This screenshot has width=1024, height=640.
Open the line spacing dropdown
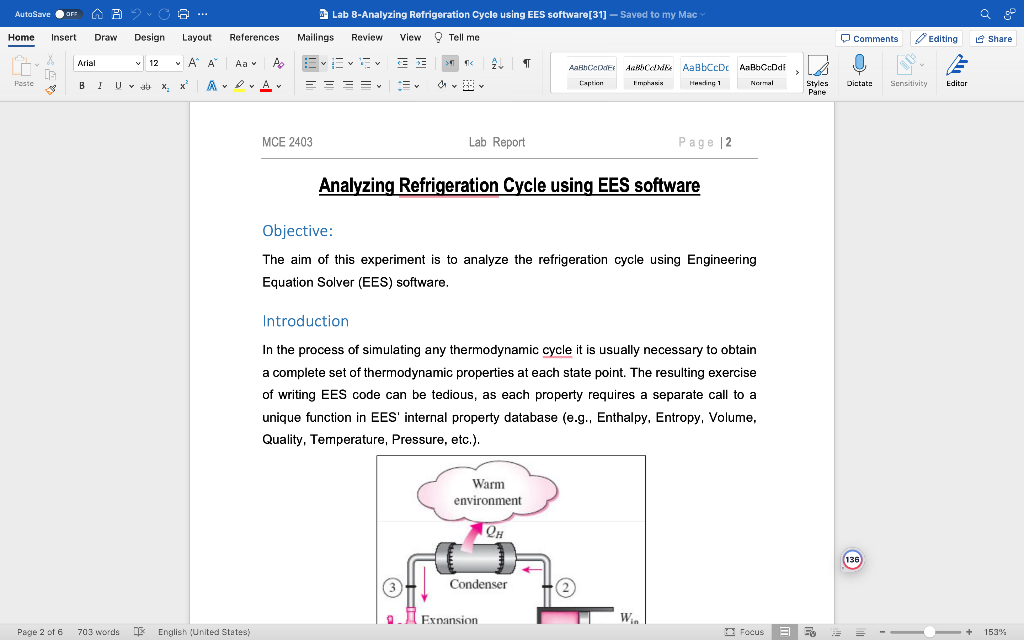pos(408,86)
